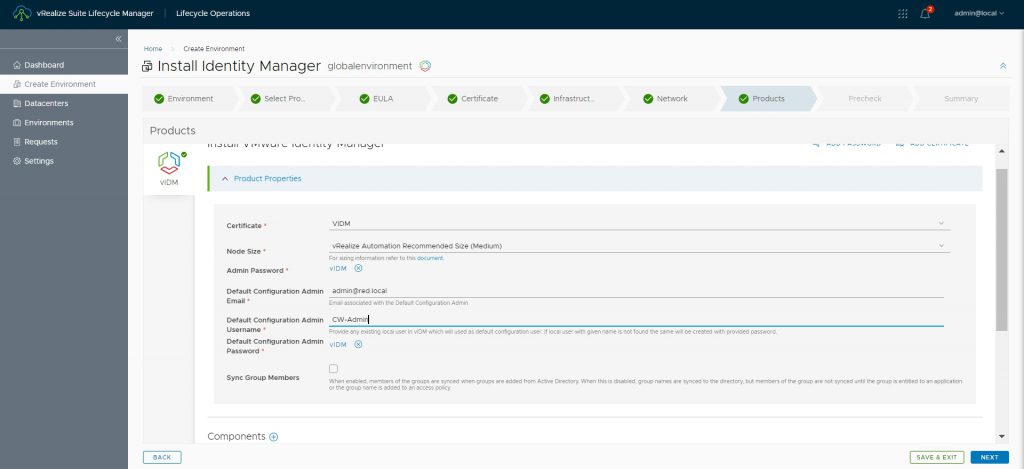Image resolution: width=1024 pixels, height=469 pixels.
Task: Click the globalenvironment colored ring icon
Action: tap(425, 66)
